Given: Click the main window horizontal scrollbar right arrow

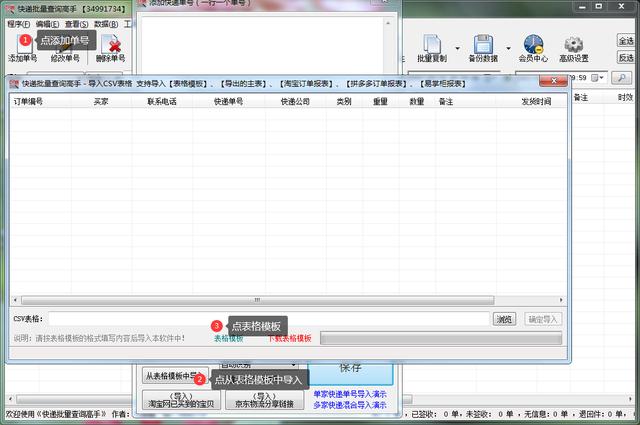Looking at the screenshot, I should [x=630, y=399].
